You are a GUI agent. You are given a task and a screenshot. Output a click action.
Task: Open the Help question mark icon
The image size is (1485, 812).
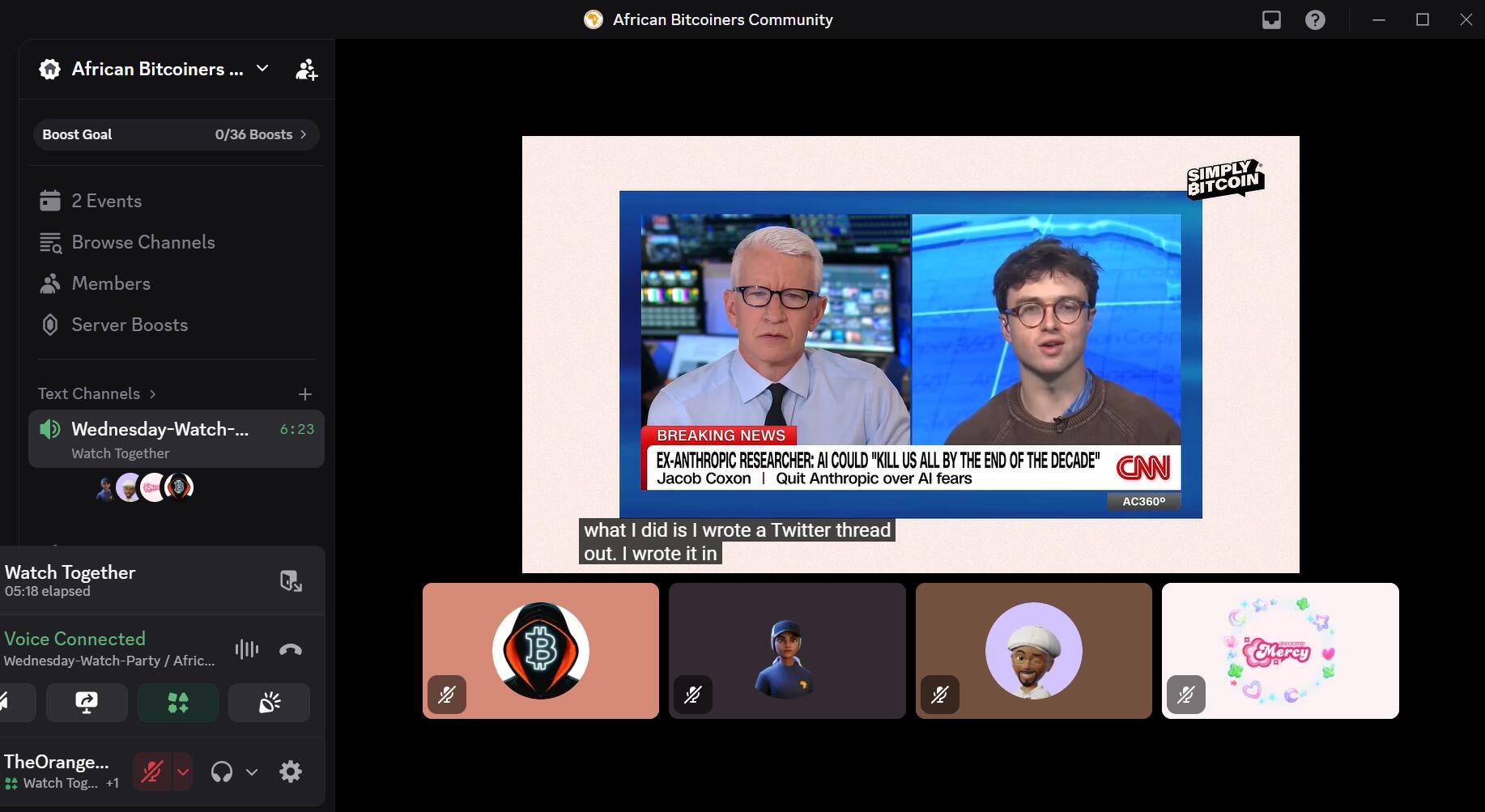(1315, 19)
